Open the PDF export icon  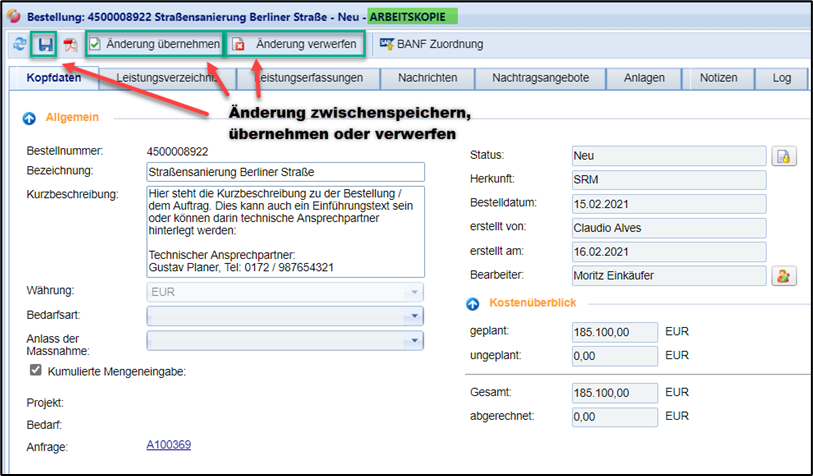coord(71,45)
